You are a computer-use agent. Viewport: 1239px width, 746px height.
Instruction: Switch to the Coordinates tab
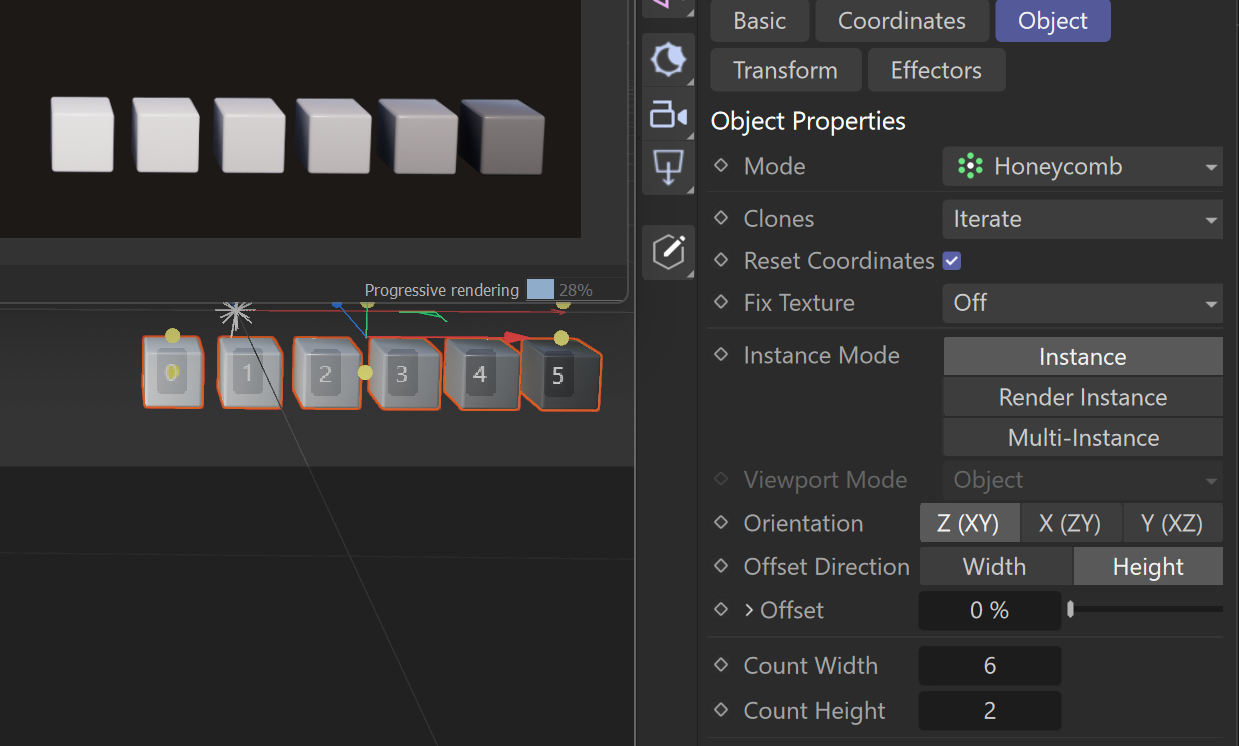coord(901,21)
